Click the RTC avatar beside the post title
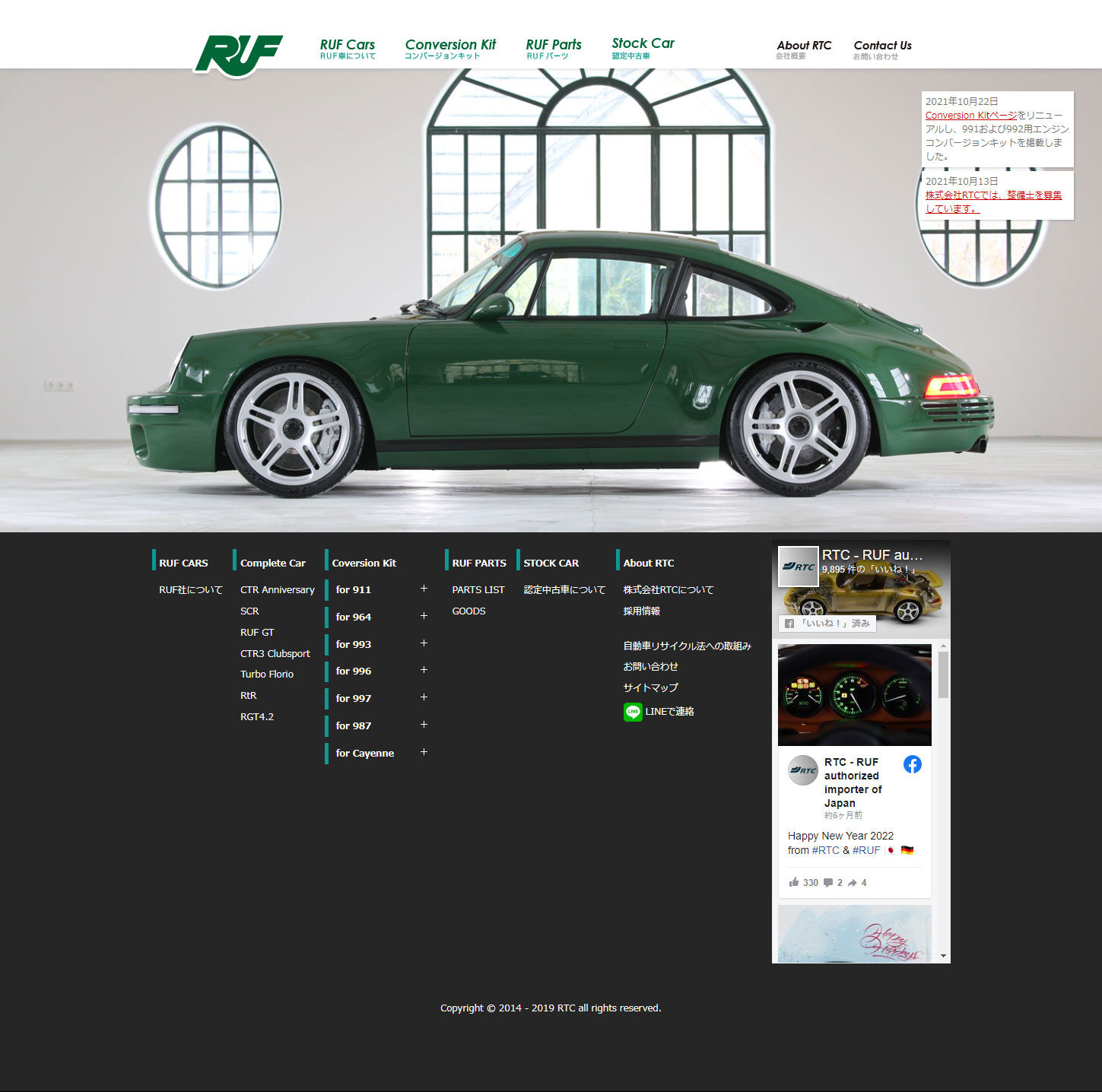The height and width of the screenshot is (1092, 1102). click(803, 770)
